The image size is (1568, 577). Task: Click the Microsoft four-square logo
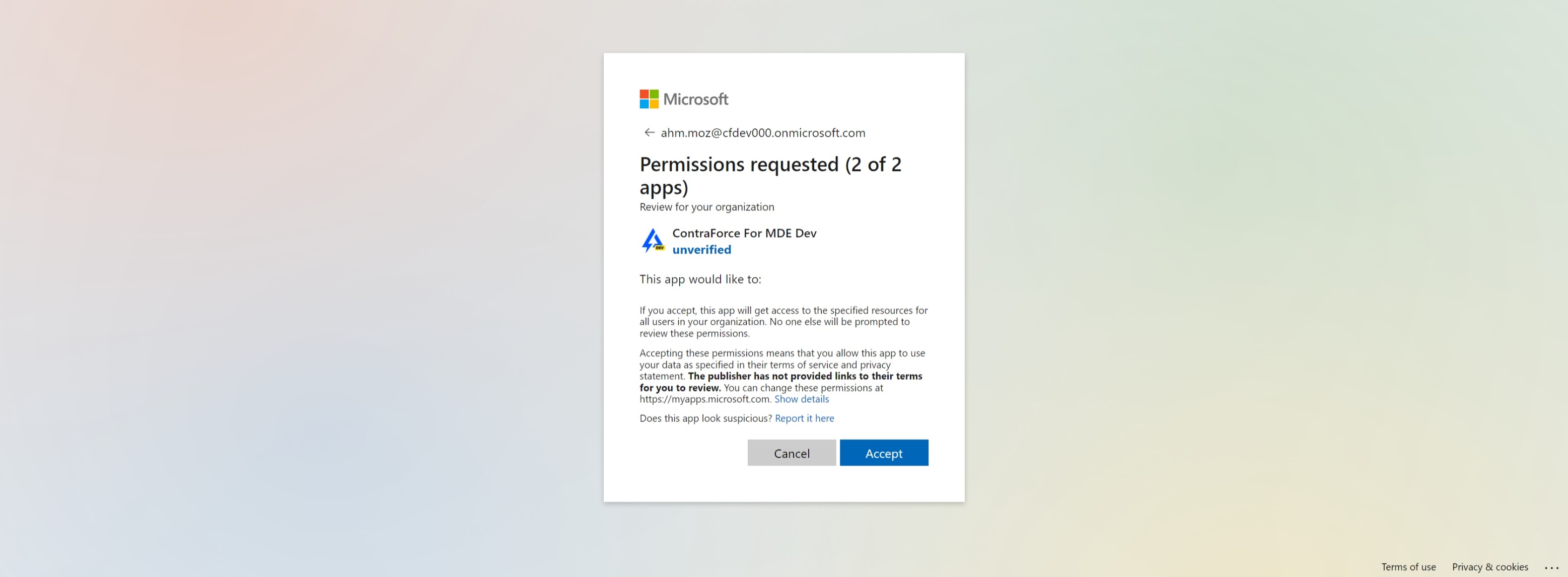(x=649, y=99)
